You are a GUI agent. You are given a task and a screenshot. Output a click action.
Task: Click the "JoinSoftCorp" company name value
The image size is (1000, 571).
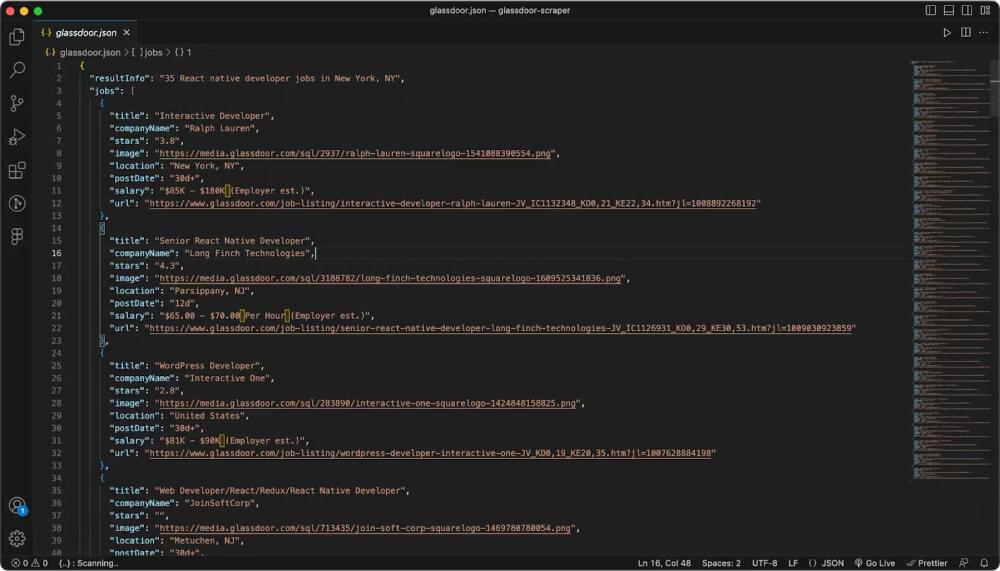tap(219, 503)
